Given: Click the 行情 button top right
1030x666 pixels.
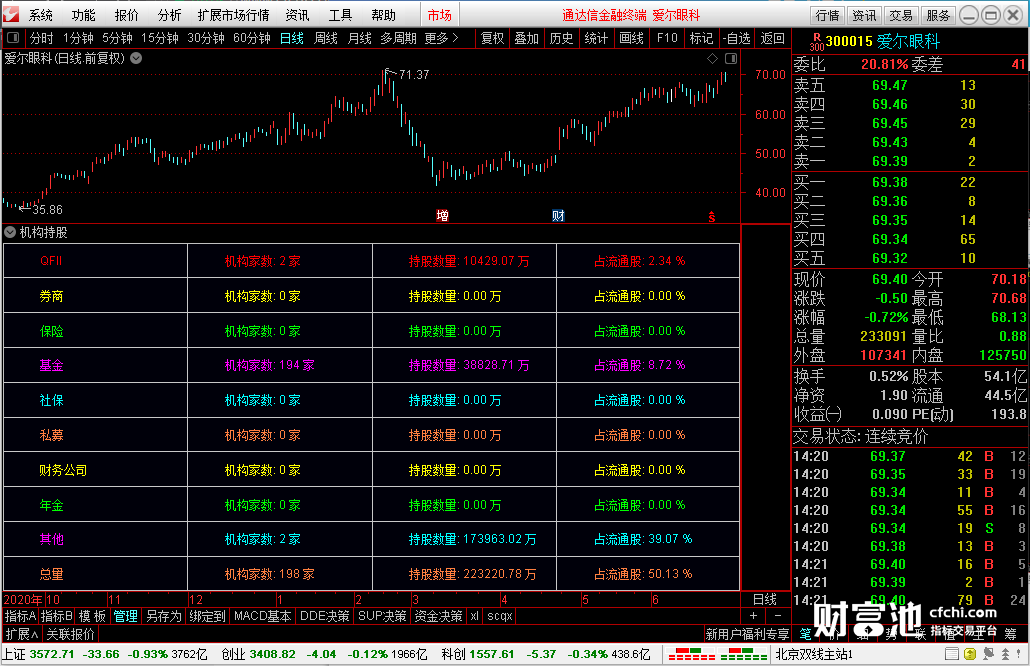Looking at the screenshot, I should point(828,15).
